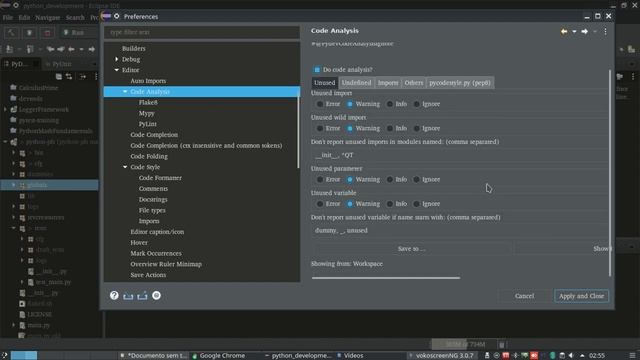
Task: Switch to the Others tab
Action: (413, 82)
